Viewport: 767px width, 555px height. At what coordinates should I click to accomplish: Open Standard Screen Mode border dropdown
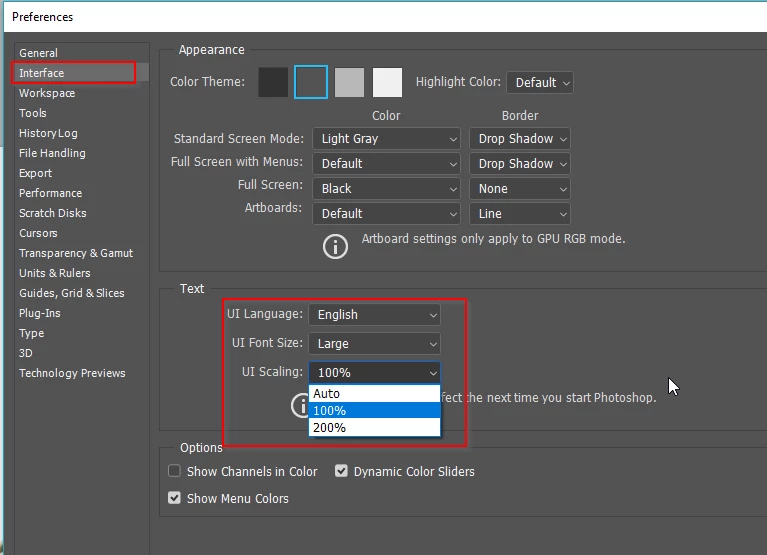520,139
